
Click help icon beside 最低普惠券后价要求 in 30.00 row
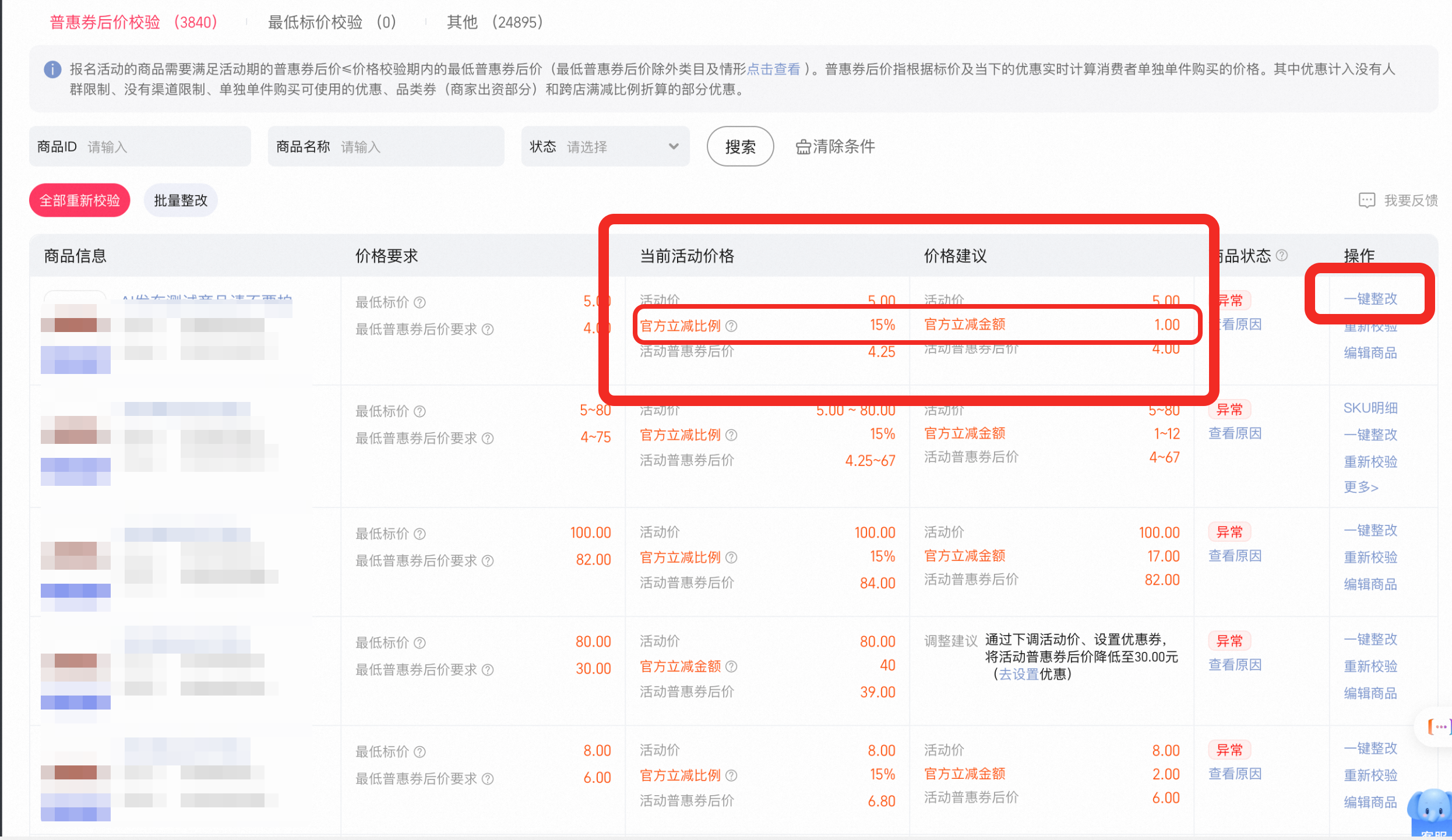click(x=488, y=670)
